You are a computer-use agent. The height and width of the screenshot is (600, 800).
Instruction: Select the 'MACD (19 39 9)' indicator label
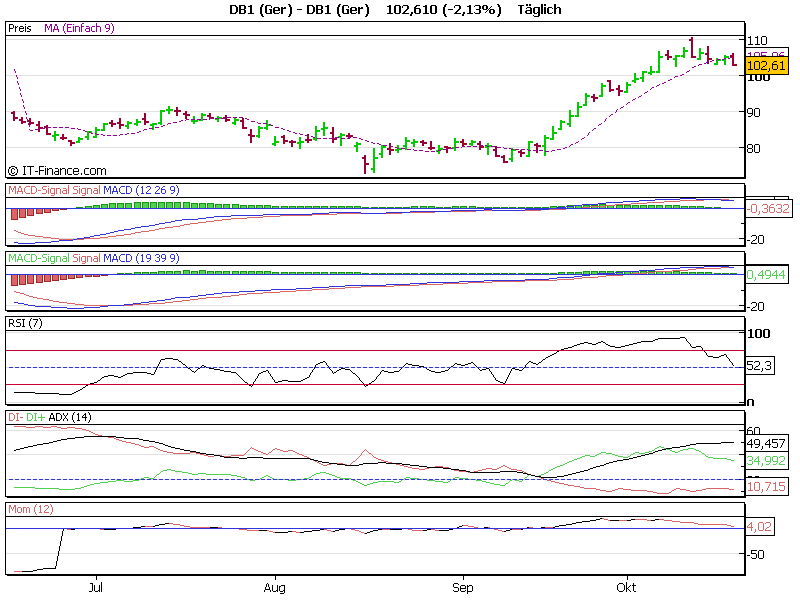click(x=141, y=258)
